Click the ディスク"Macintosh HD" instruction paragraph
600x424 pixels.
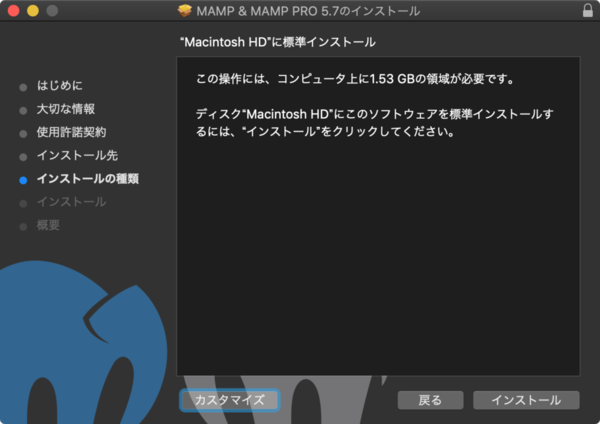(x=375, y=123)
